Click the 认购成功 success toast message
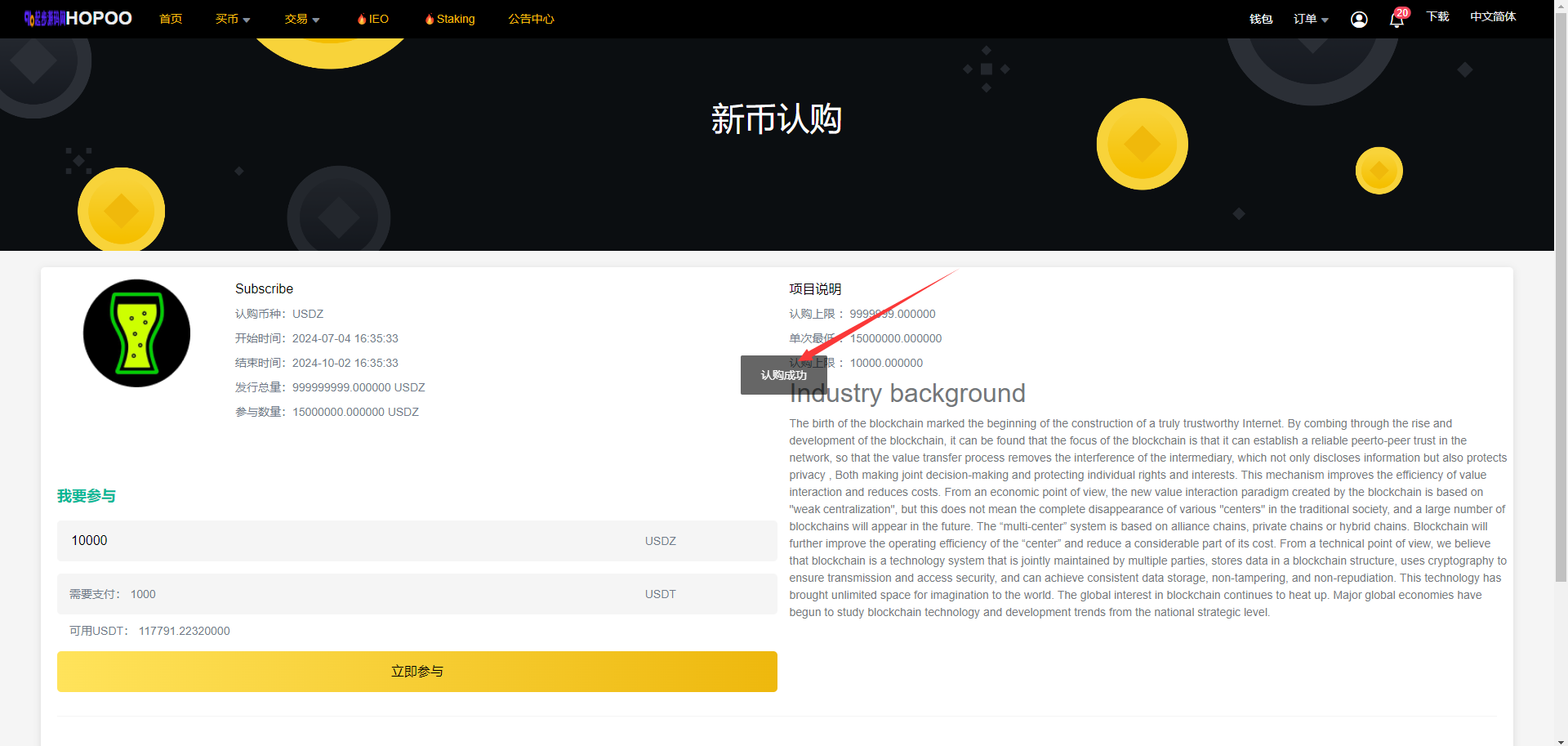 pyautogui.click(x=783, y=375)
